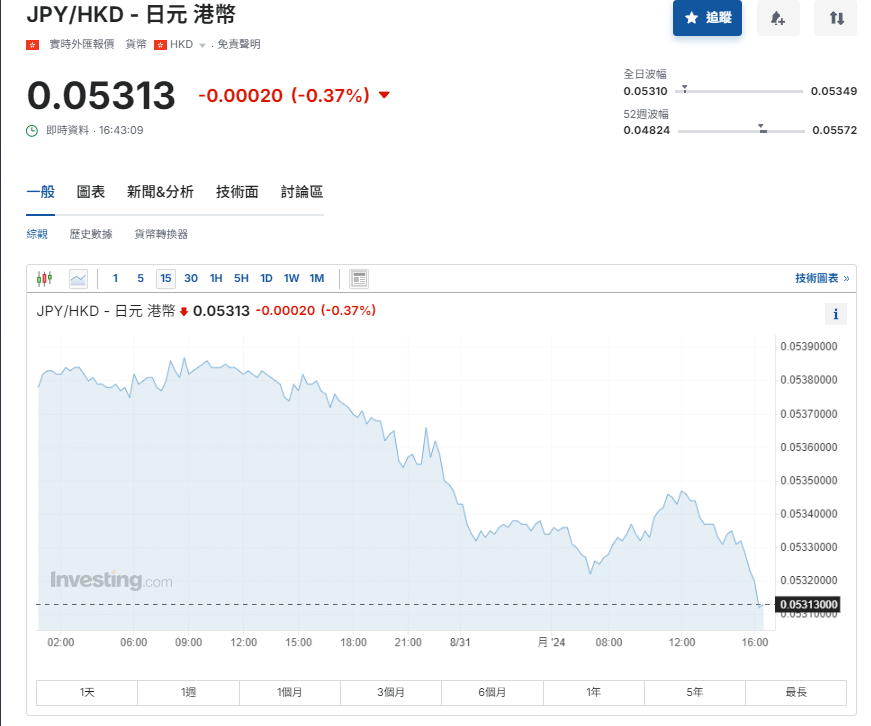Screen dimensions: 871x726
Task: Click the 52-week range slider marker
Action: [762, 128]
